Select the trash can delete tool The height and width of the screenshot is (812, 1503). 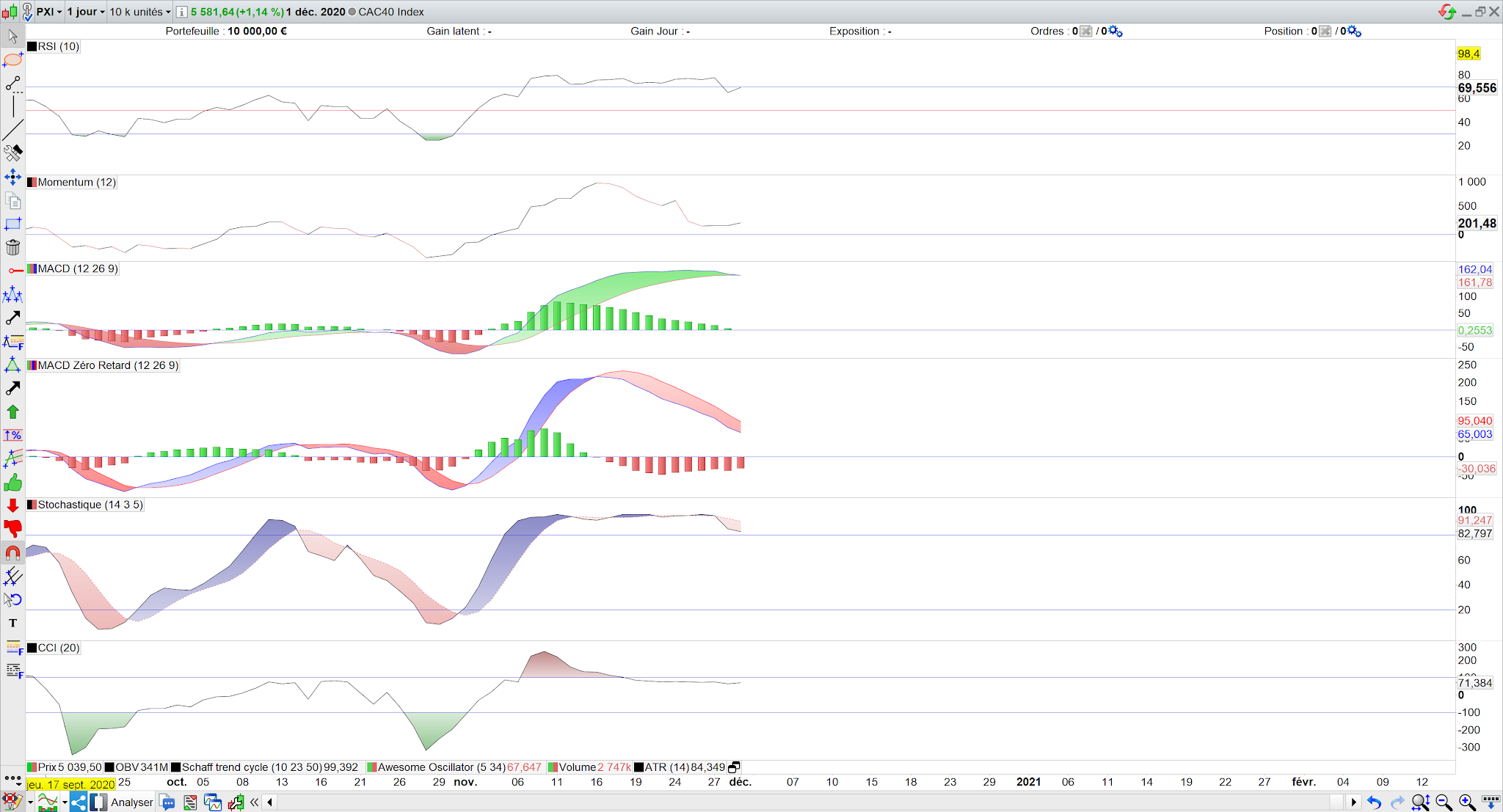click(12, 247)
